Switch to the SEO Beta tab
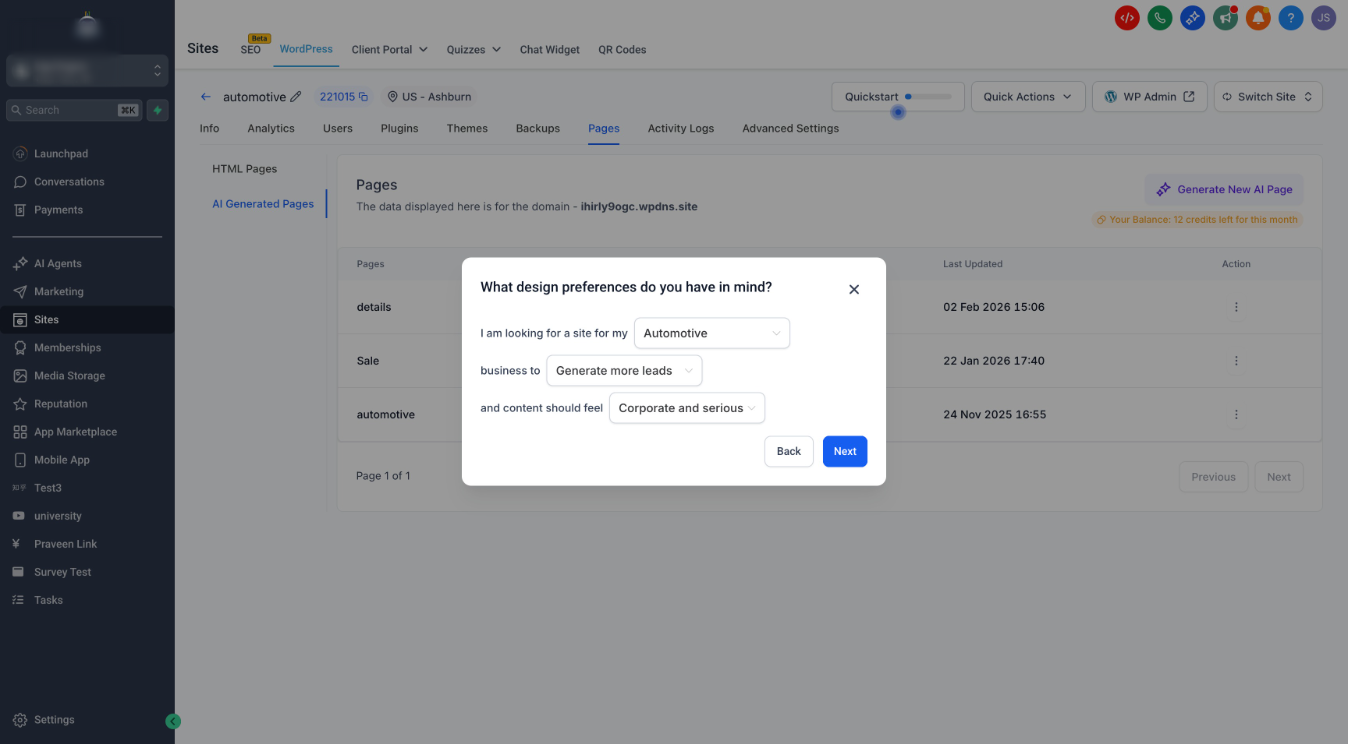 [251, 50]
